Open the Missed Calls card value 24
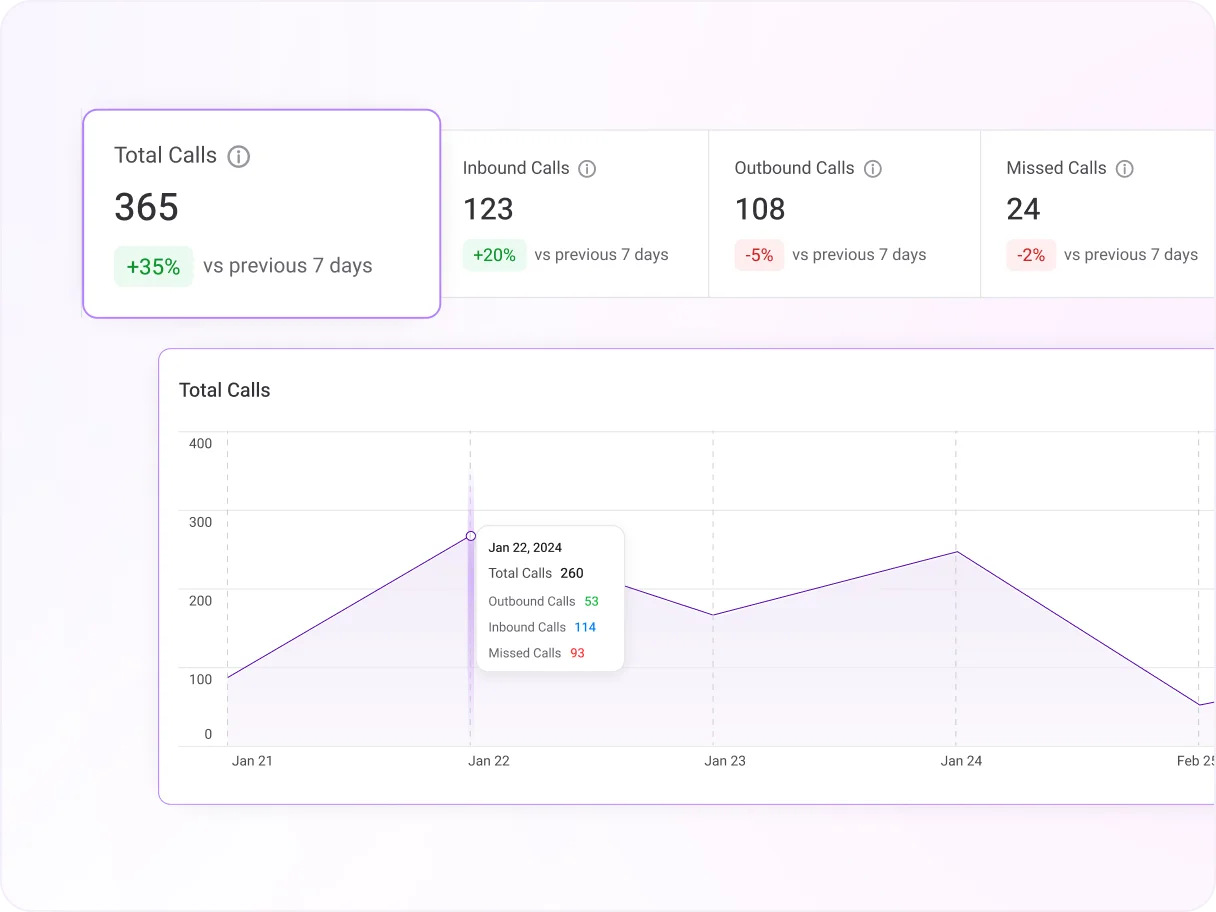This screenshot has height=912, width=1216. [1023, 209]
